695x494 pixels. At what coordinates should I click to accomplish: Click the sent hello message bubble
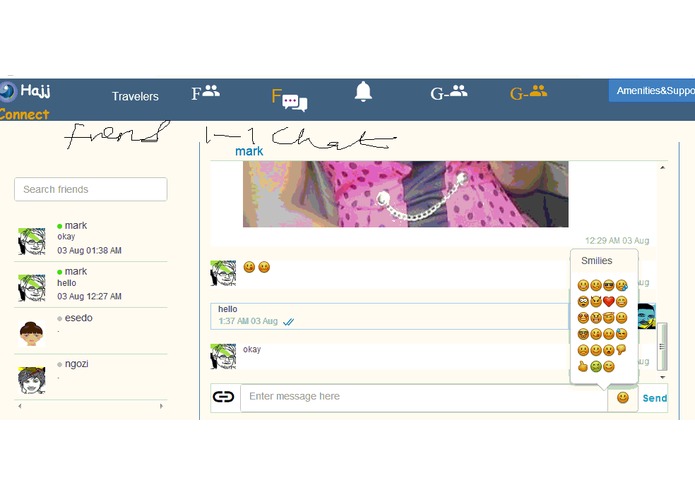389,316
